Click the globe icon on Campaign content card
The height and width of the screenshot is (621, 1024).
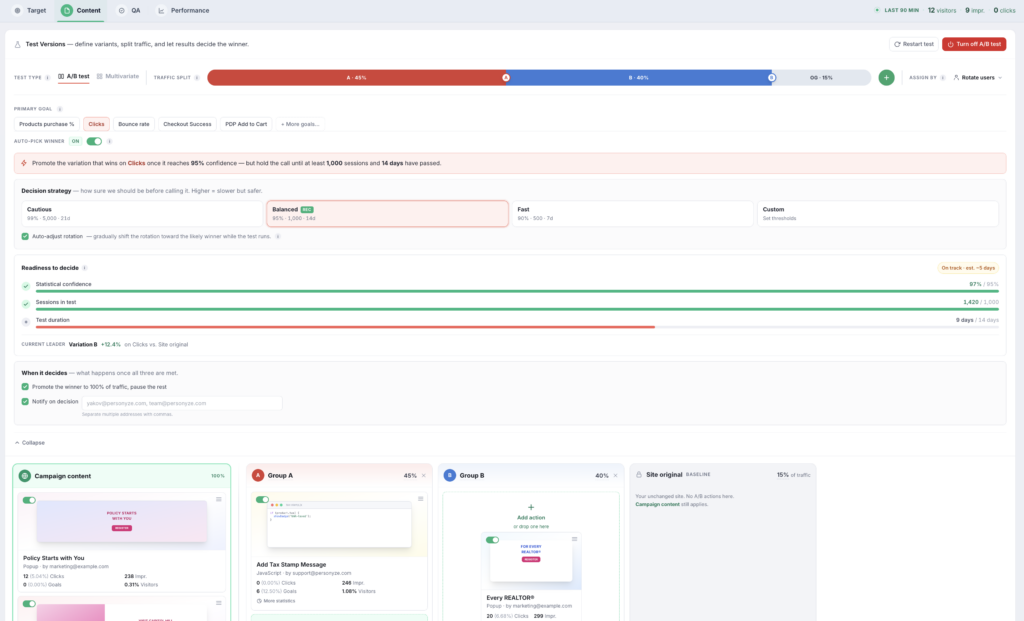pyautogui.click(x=25, y=476)
